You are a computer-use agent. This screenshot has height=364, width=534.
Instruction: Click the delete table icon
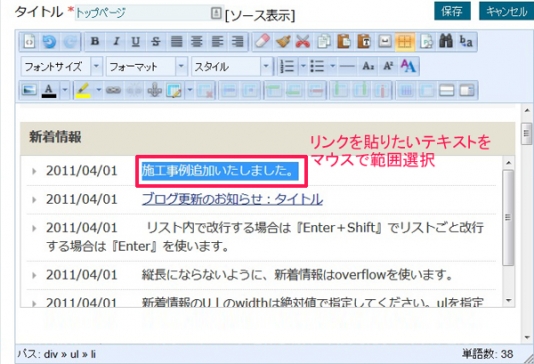click(x=206, y=91)
